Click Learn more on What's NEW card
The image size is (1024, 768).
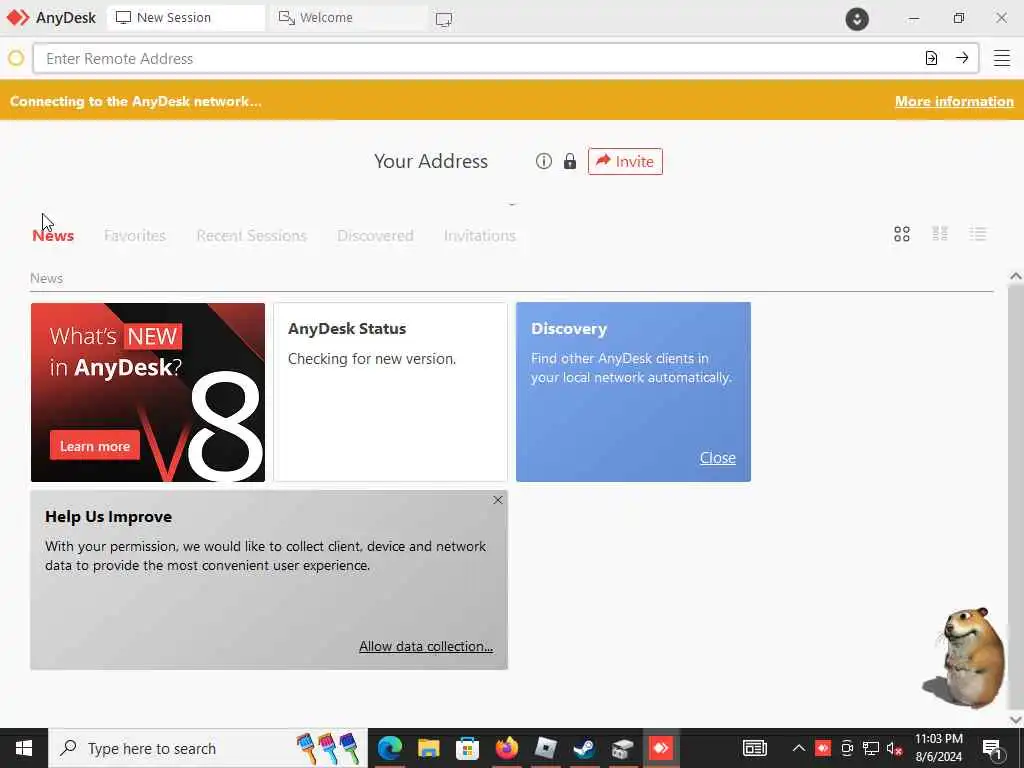pyautogui.click(x=95, y=446)
